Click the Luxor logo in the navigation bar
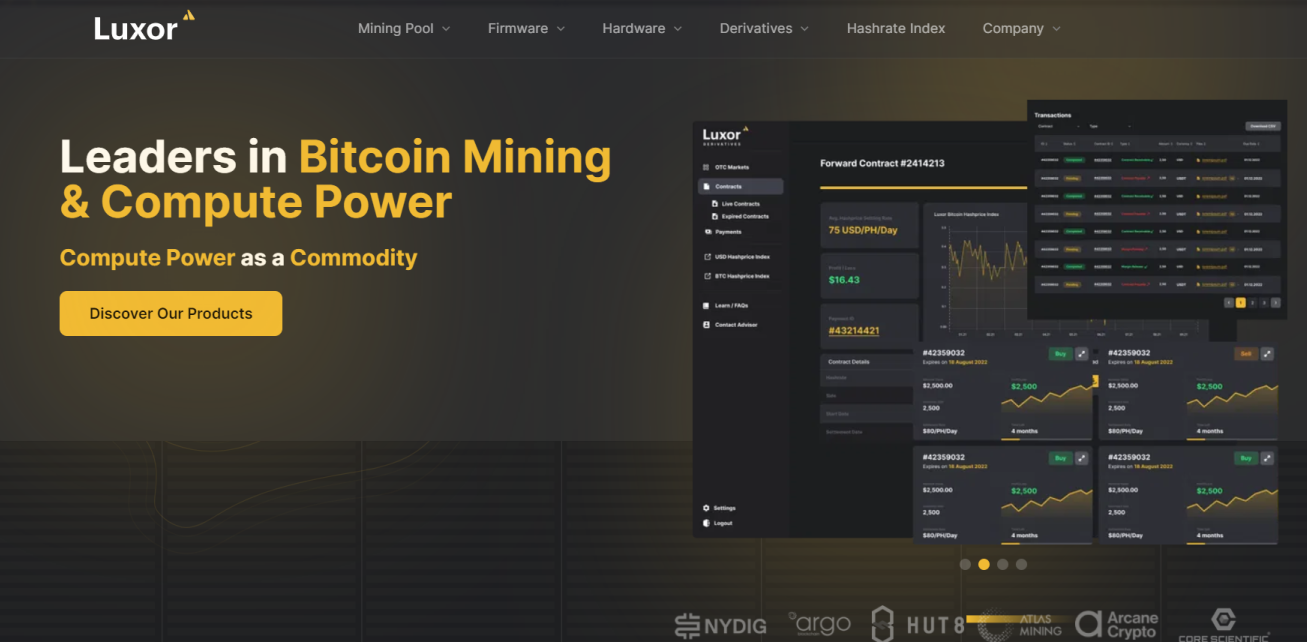The image size is (1307, 642). [144, 27]
